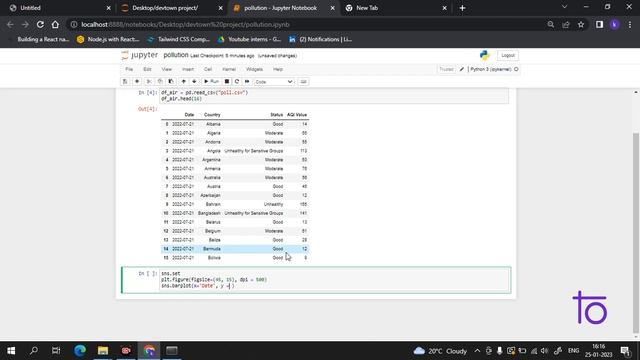Click the Jupyter logo
Image resolution: width=640 pixels, height=360 pixels.
click(x=140, y=55)
